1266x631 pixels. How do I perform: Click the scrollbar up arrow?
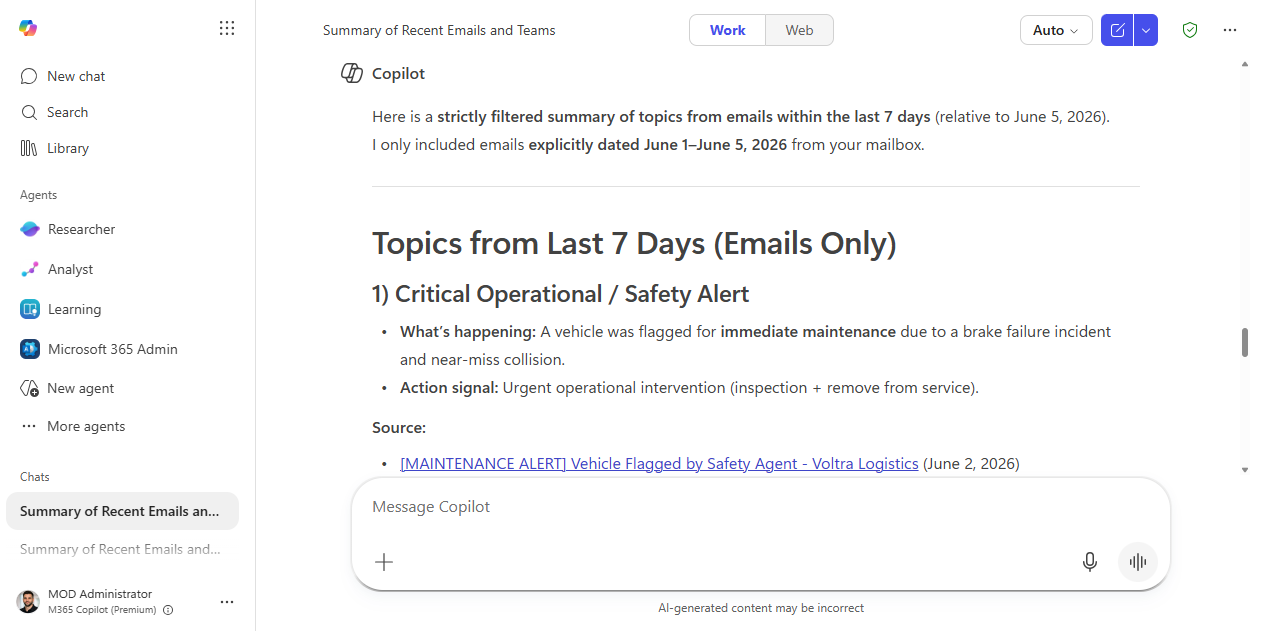click(1245, 64)
